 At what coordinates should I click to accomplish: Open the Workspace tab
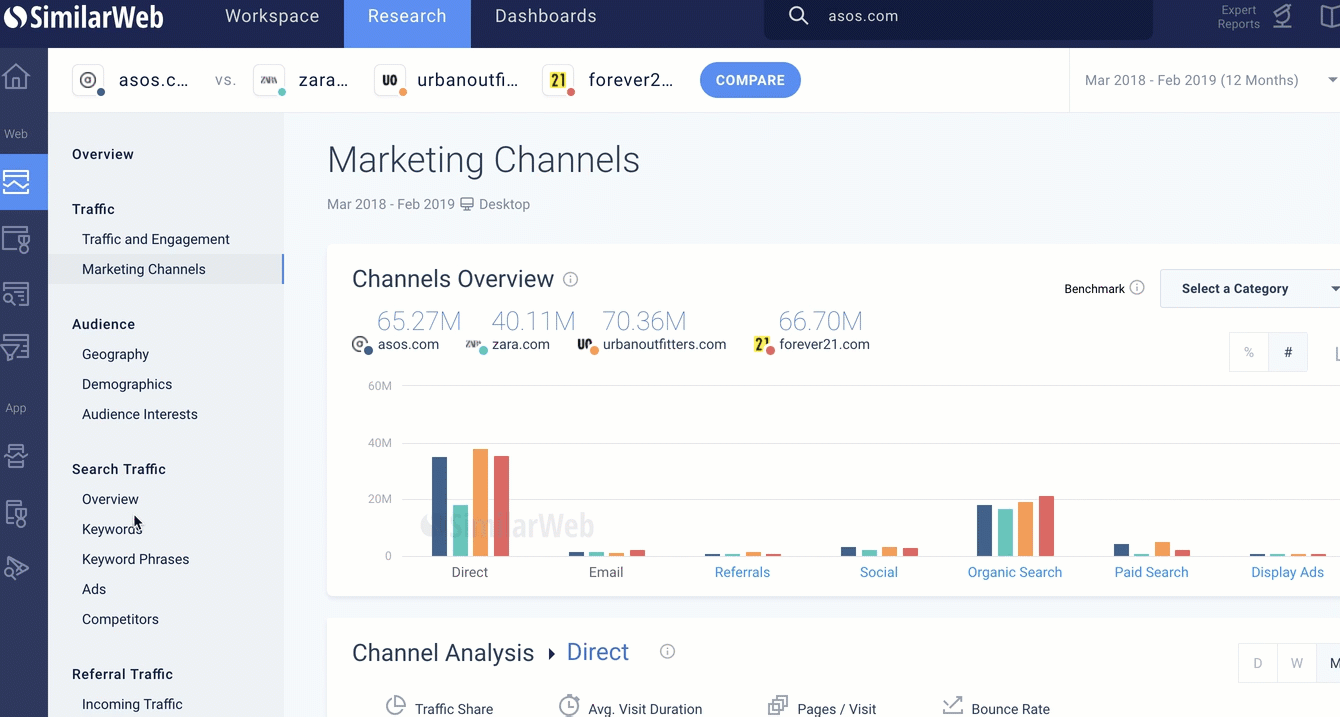tap(272, 16)
